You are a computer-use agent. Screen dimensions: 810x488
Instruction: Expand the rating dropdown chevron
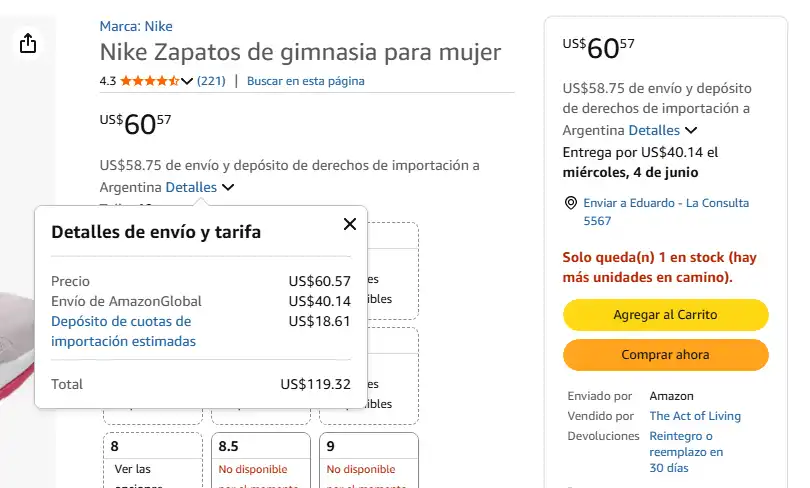point(187,81)
